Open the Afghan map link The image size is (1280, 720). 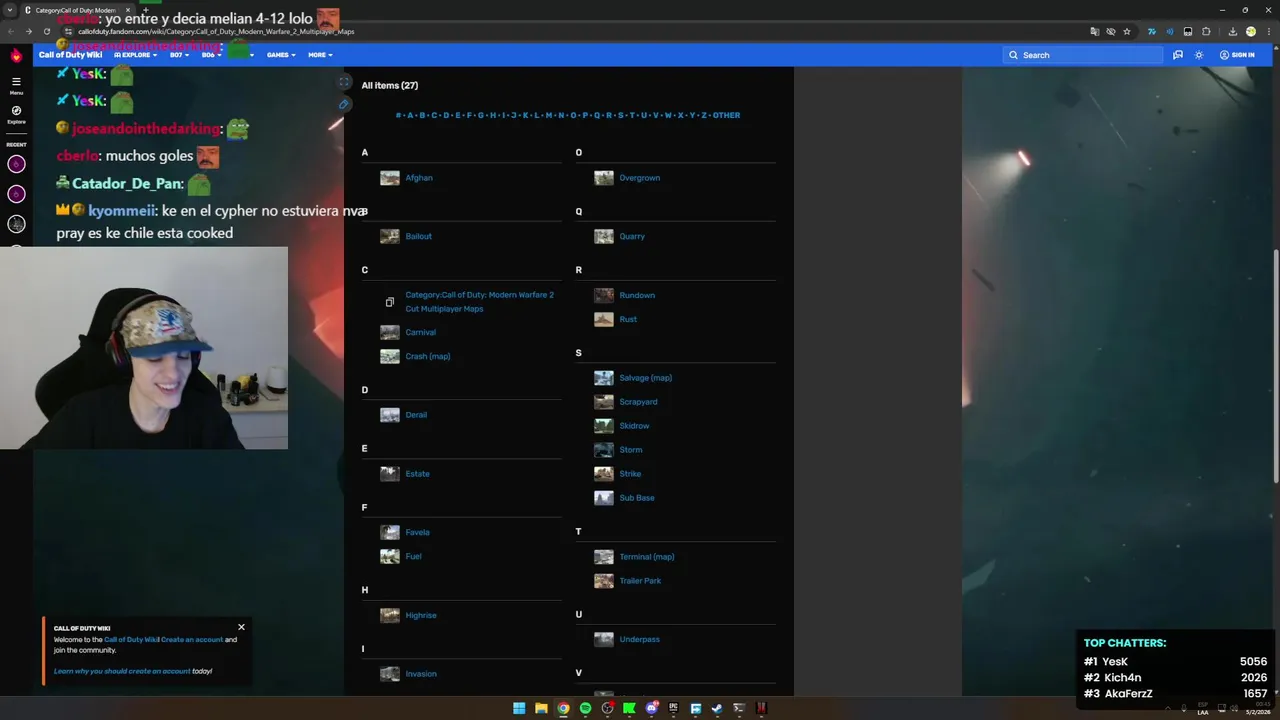point(419,178)
